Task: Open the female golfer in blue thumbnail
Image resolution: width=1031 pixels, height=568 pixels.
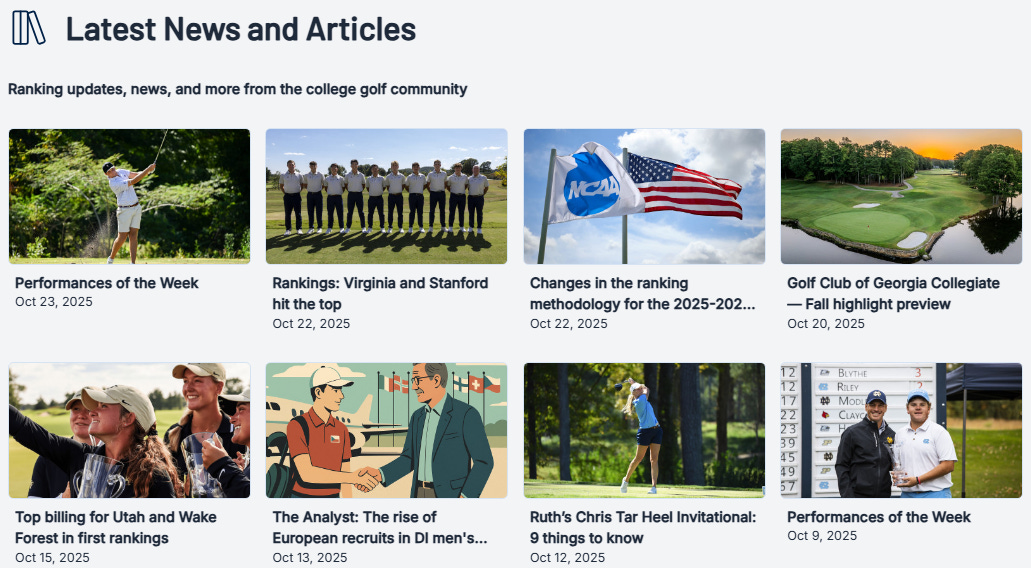Action: click(x=644, y=431)
